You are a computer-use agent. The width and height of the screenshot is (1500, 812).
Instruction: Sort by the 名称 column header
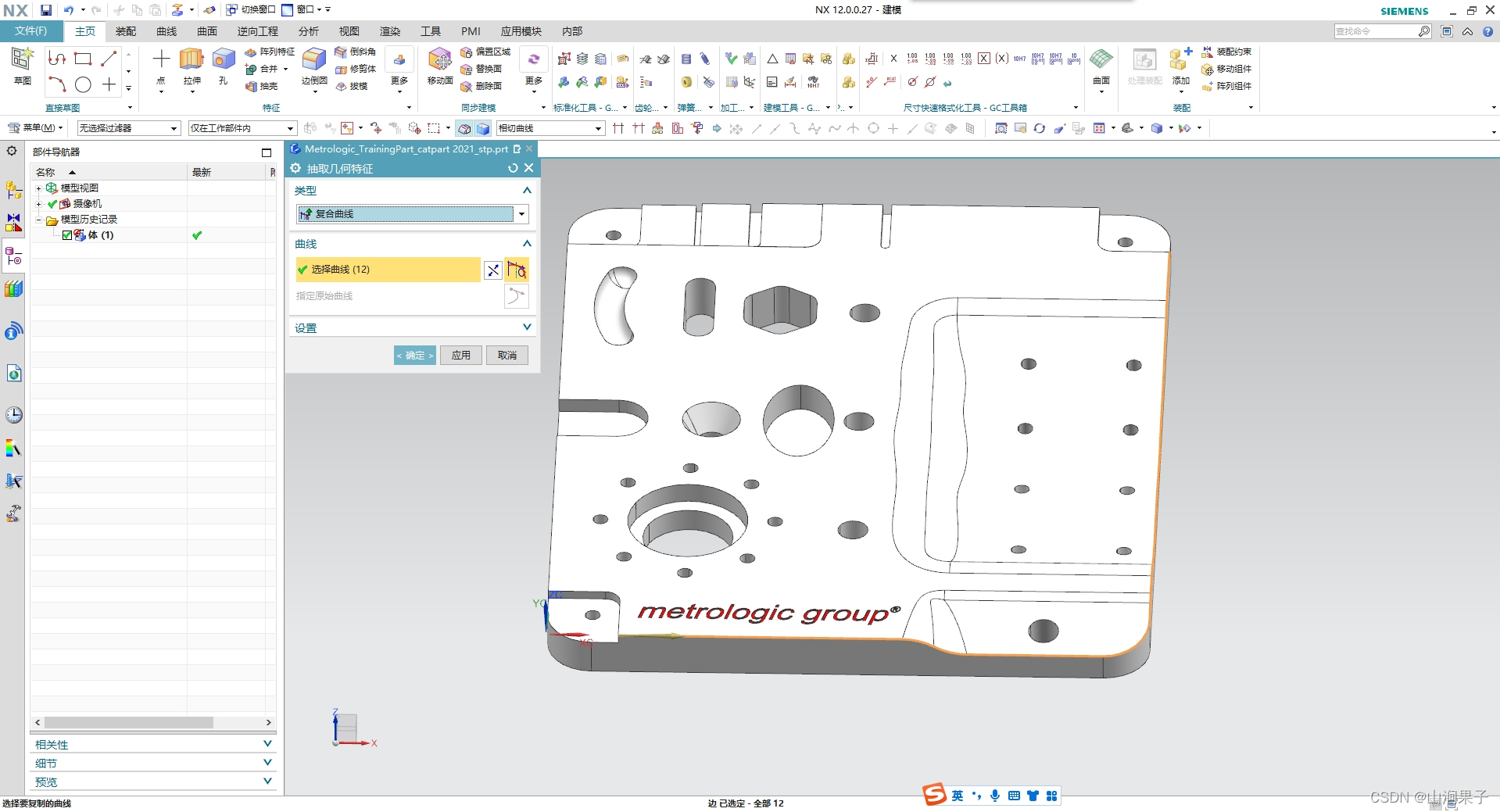109,172
